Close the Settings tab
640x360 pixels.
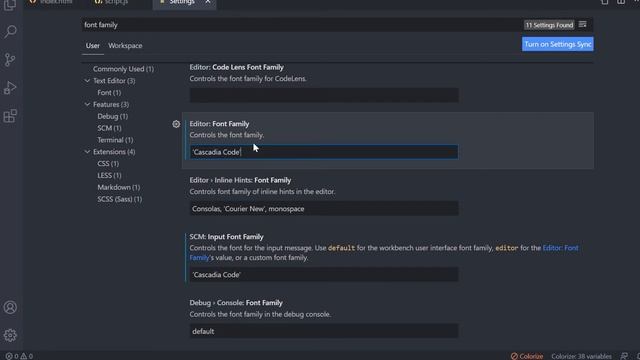208,2
